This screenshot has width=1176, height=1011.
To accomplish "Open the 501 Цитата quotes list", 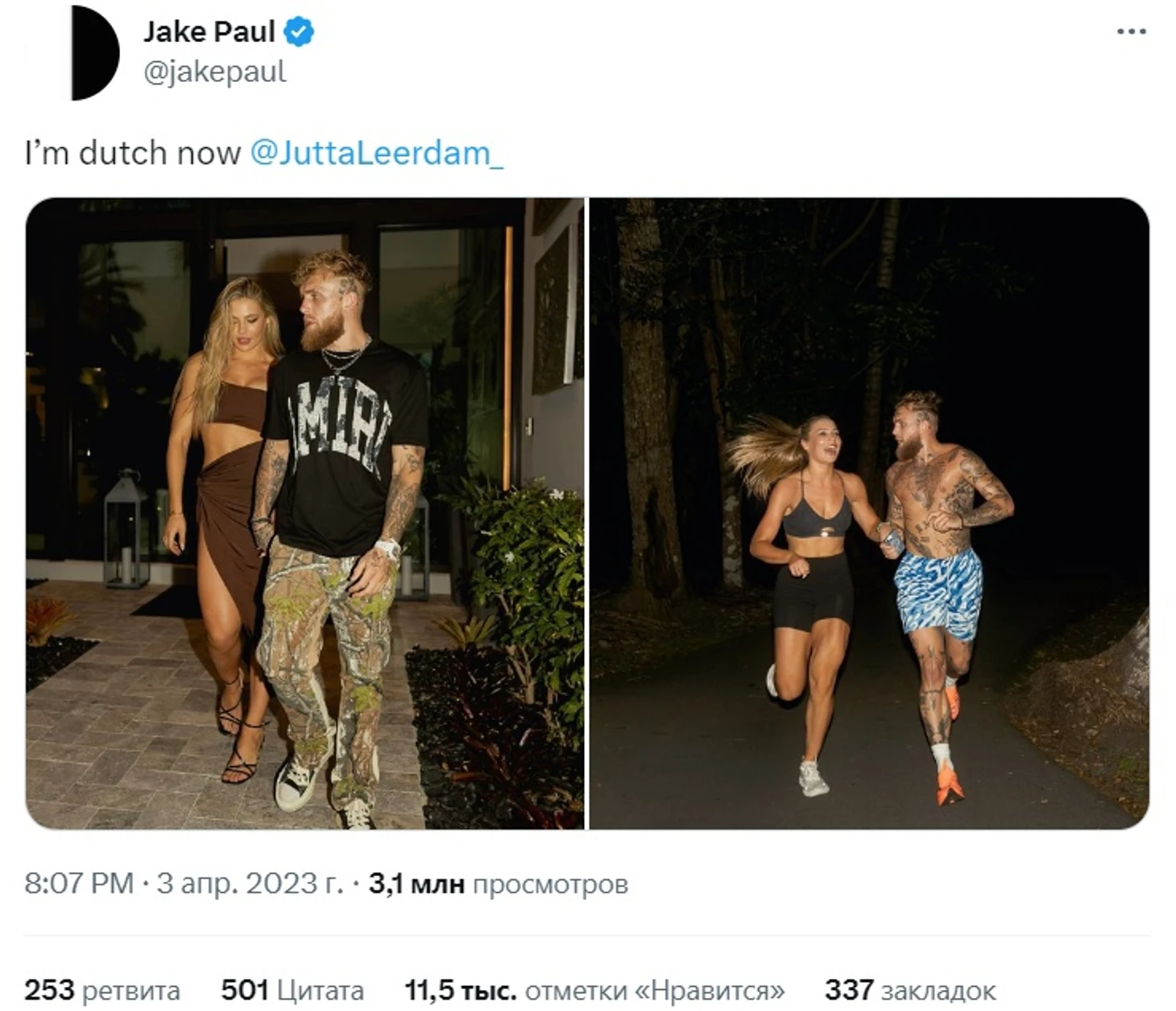I will pos(292,990).
